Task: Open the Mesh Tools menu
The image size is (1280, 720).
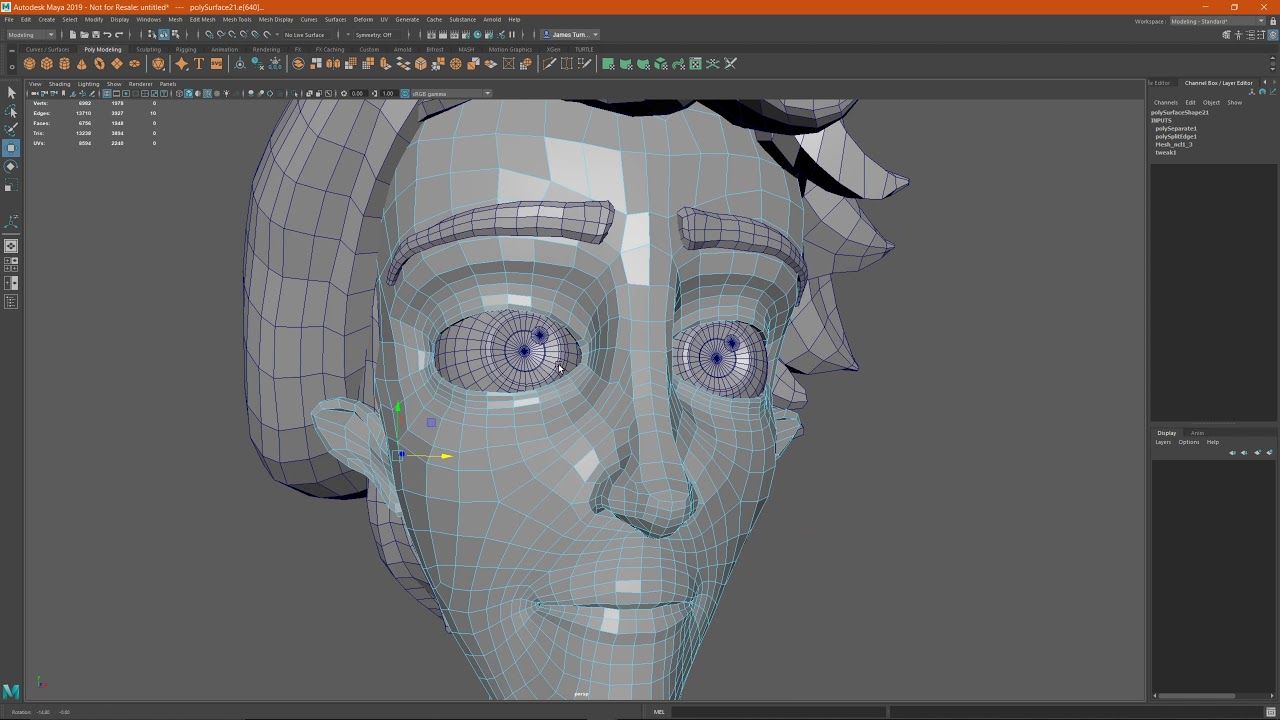Action: tap(237, 19)
